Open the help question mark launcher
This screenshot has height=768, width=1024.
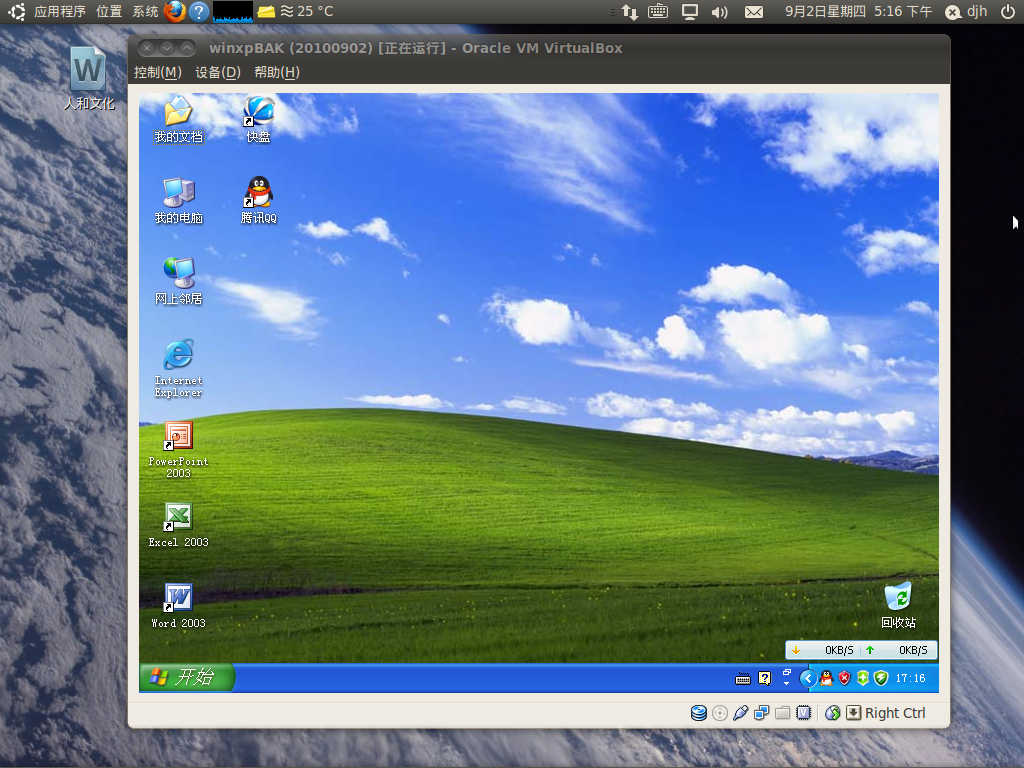[199, 11]
